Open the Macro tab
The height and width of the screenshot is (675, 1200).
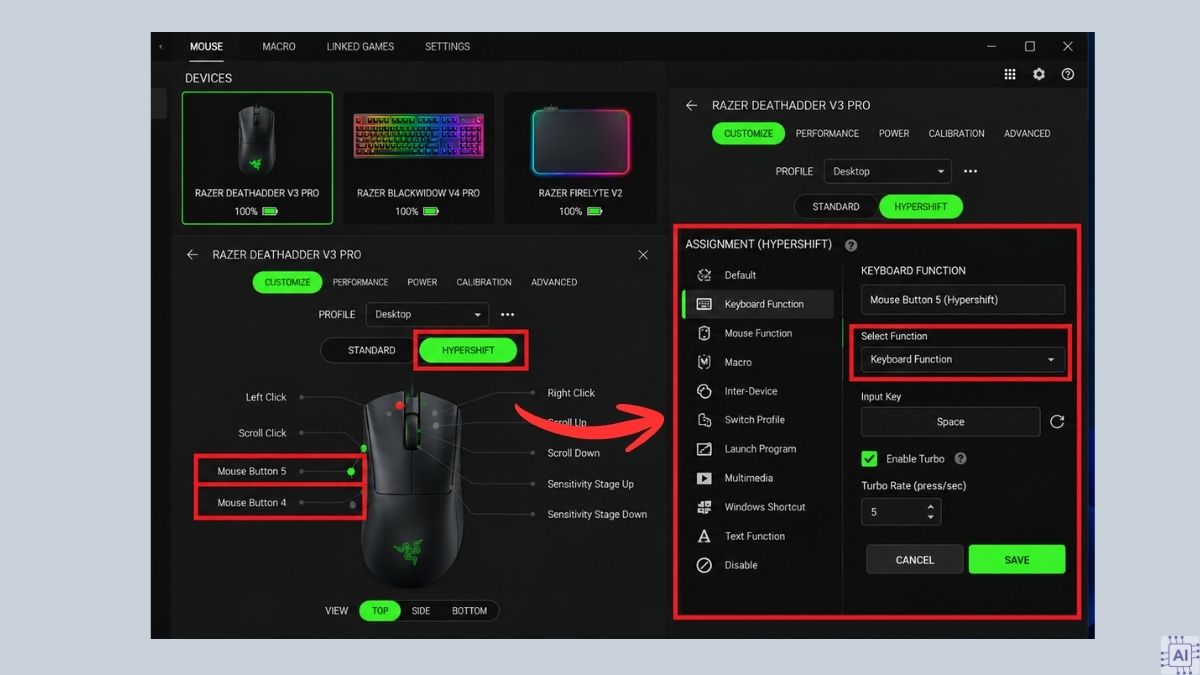tap(279, 46)
